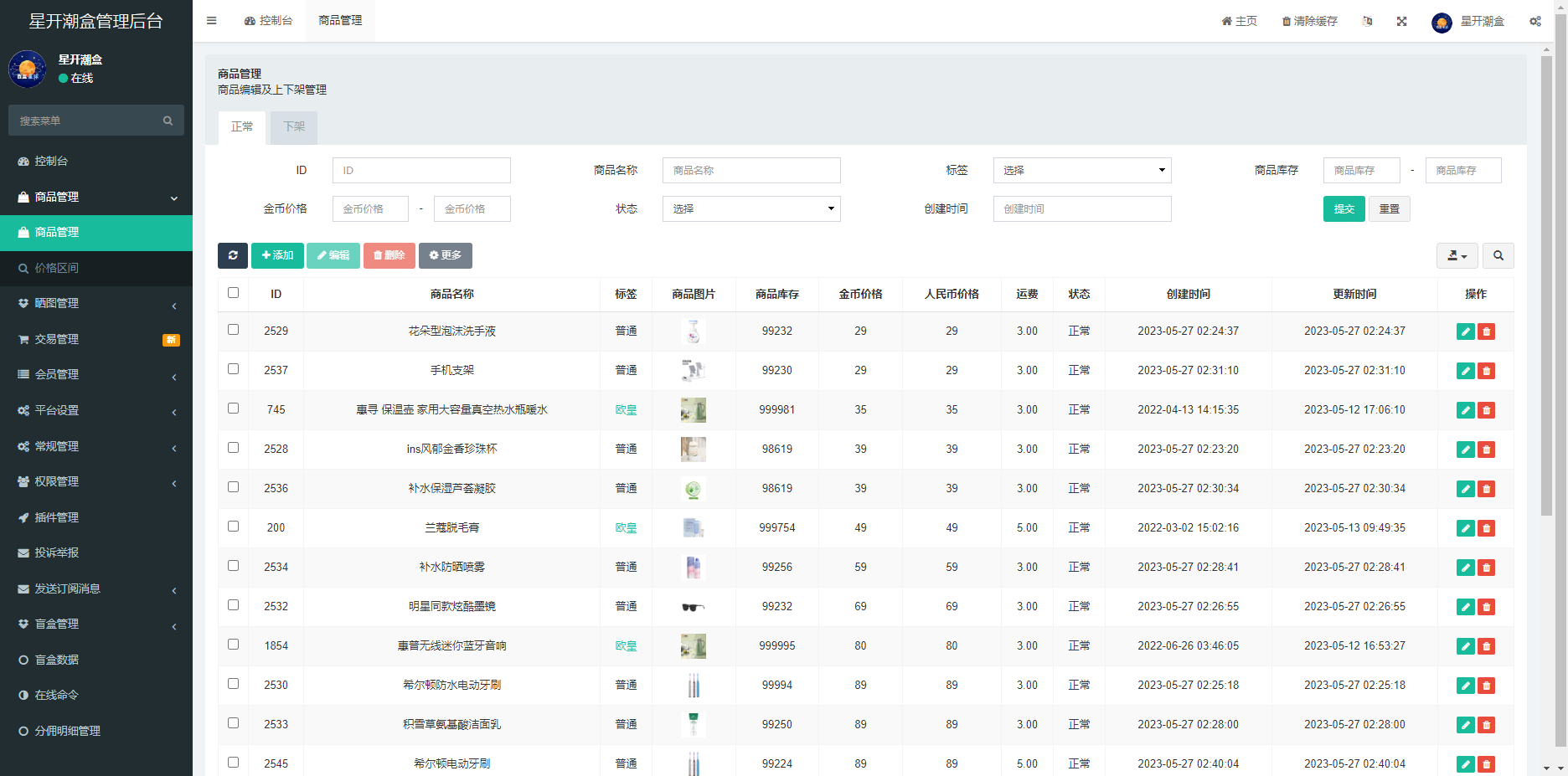The image size is (1568, 776).
Task: Click the green 提交 button
Action: pos(1344,209)
